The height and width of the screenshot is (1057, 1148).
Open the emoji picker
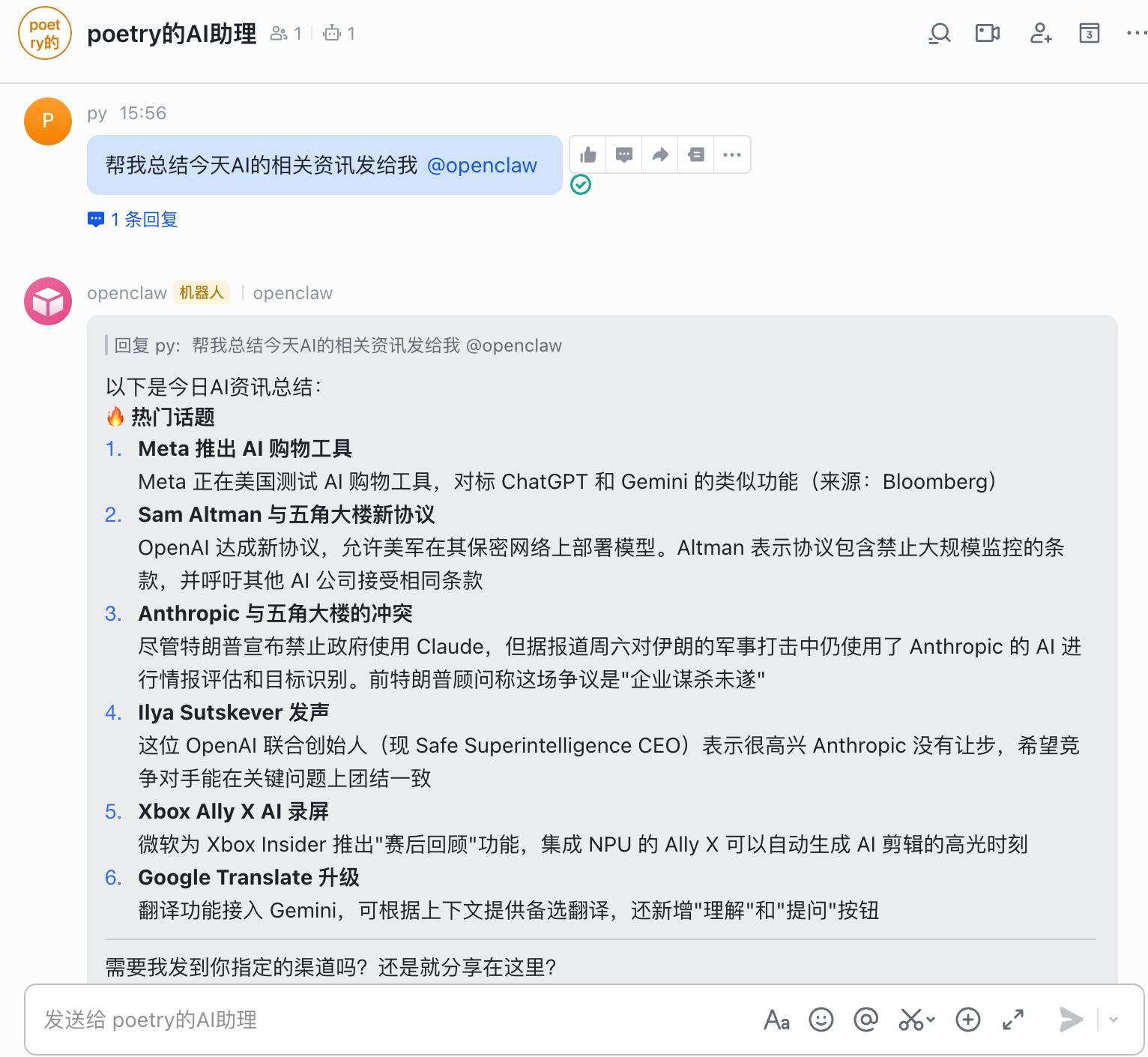(821, 1020)
